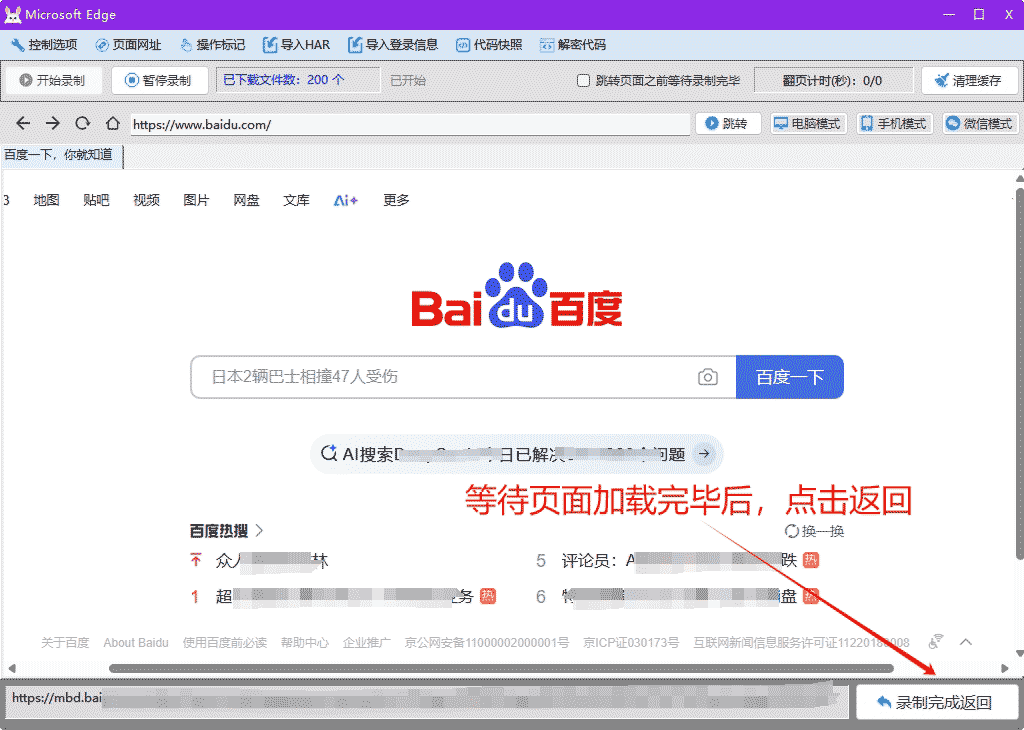Open 京公网安备11000002000001号 link
Screen dimensions: 1024x730
(487, 643)
